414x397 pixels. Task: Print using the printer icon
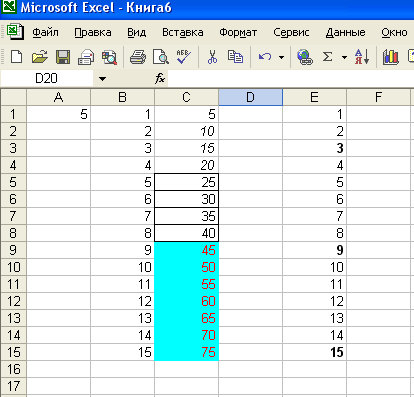coord(138,57)
